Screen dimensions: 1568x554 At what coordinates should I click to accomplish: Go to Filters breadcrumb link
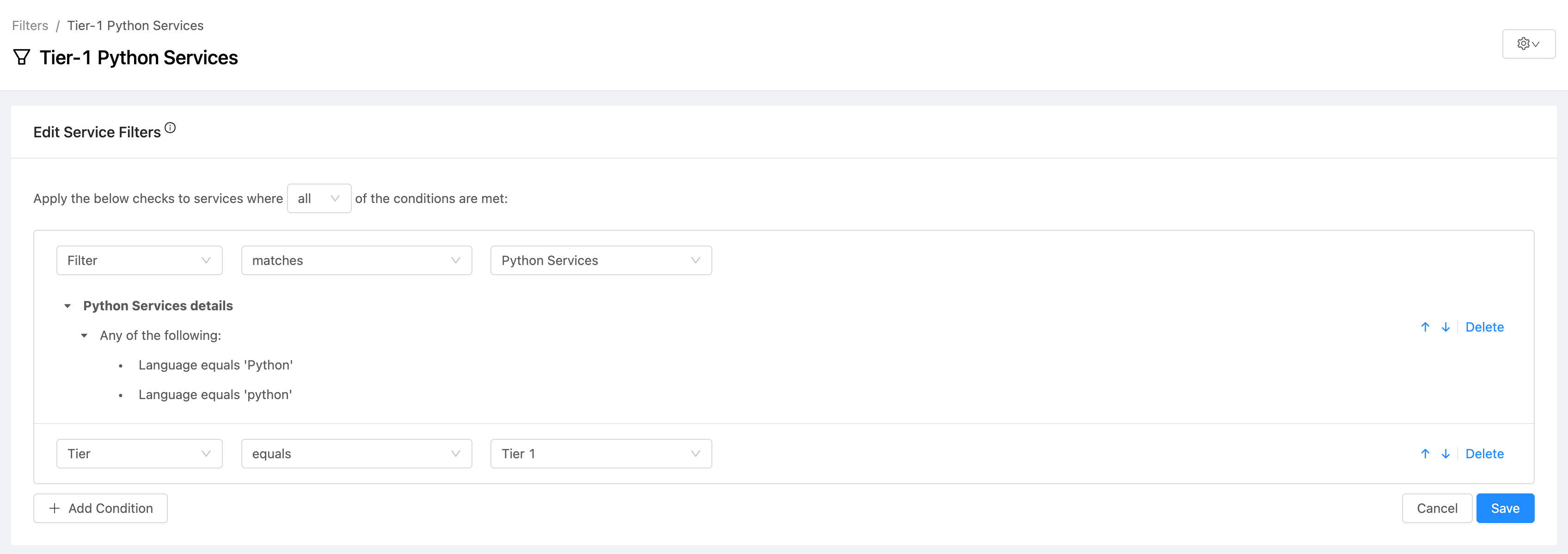point(30,25)
